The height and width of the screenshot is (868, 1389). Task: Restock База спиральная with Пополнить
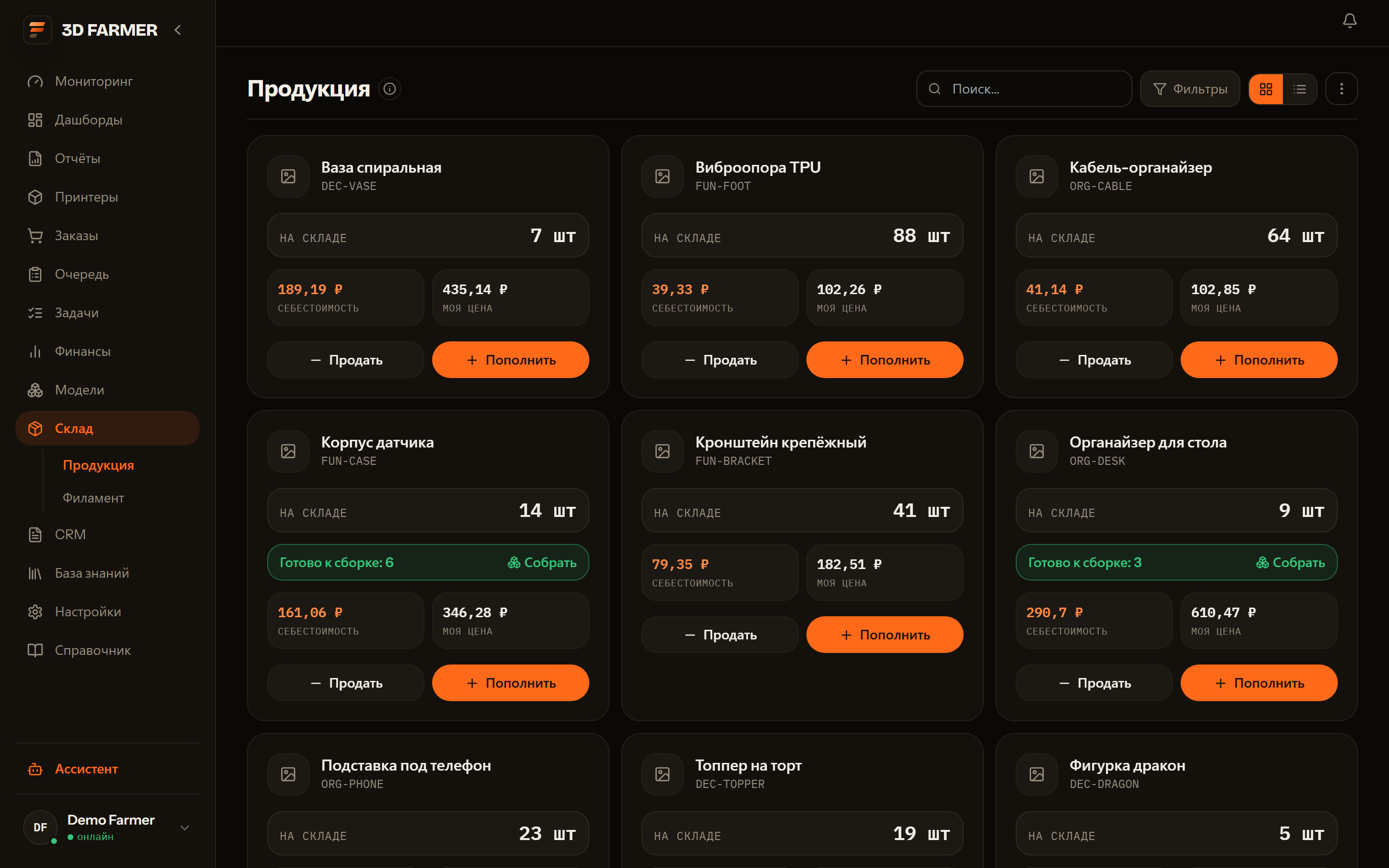[510, 360]
